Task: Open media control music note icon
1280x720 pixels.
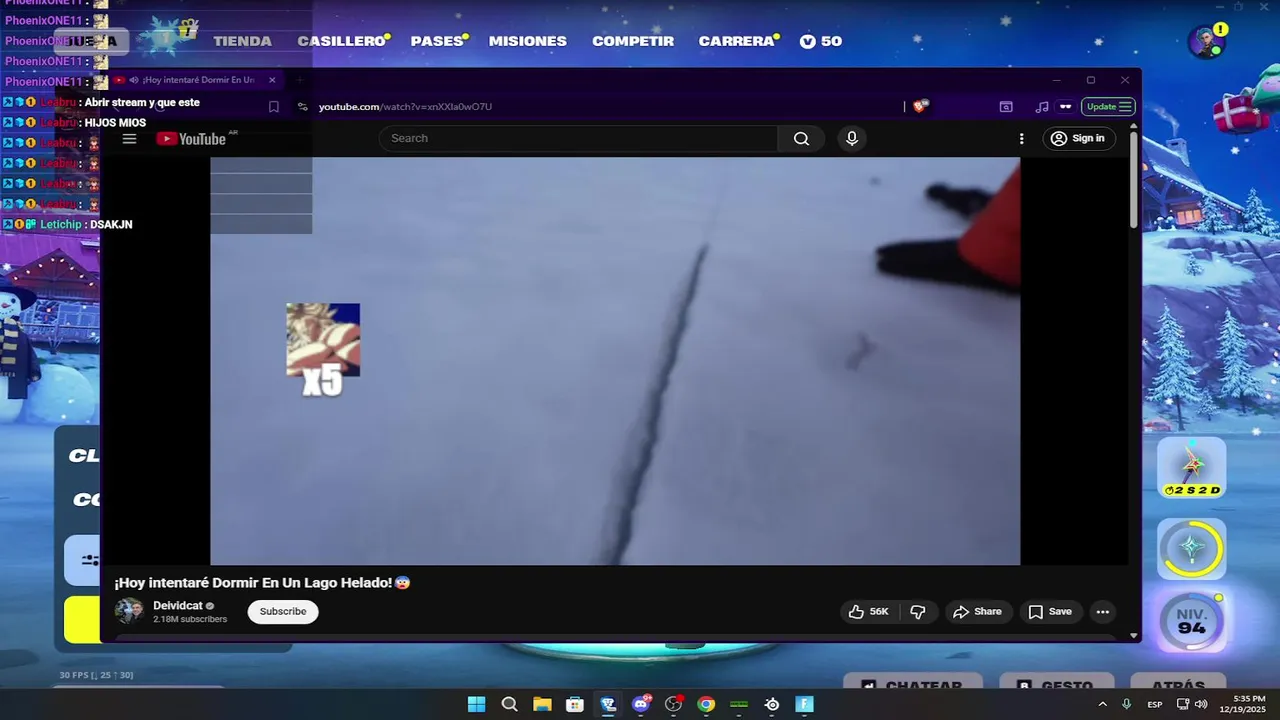Action: click(x=1042, y=106)
